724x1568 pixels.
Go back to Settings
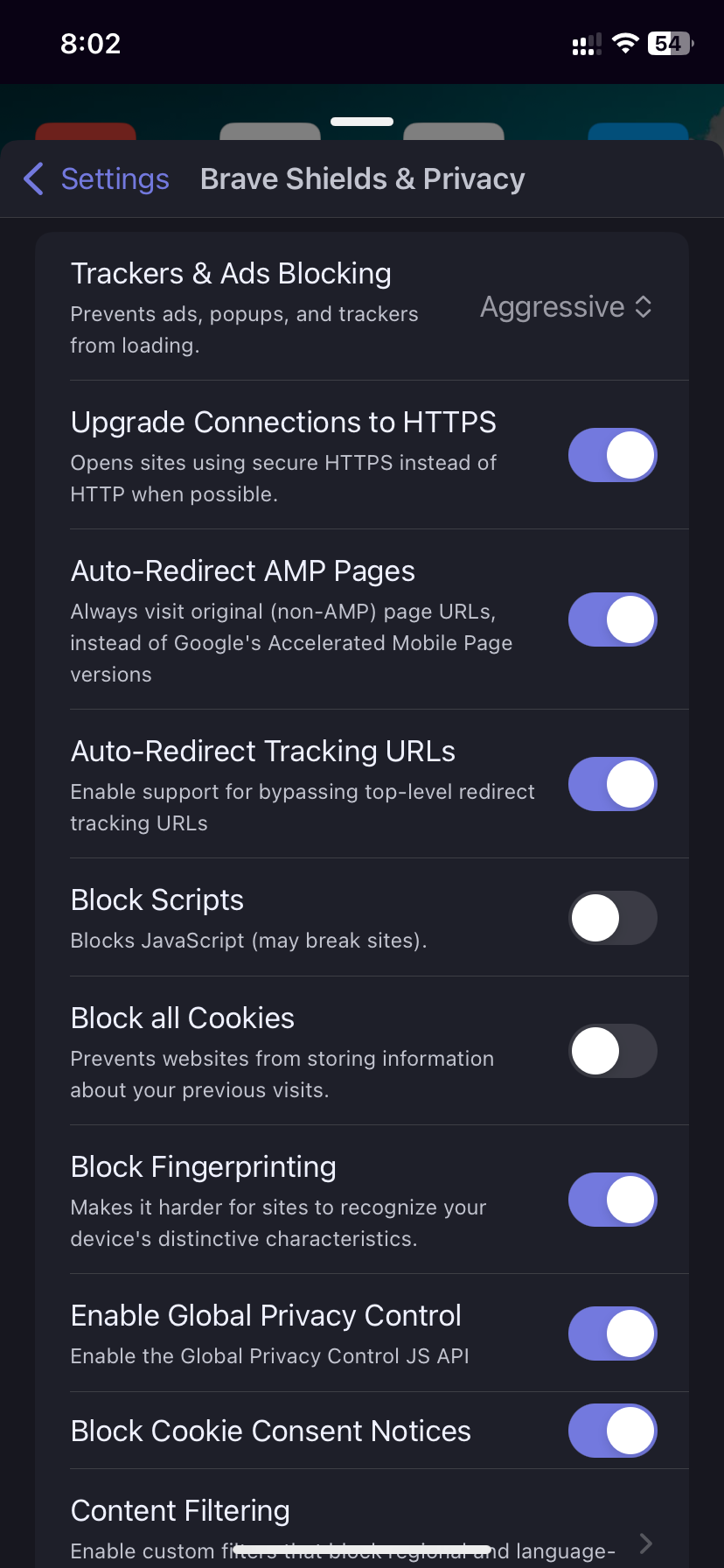click(96, 178)
